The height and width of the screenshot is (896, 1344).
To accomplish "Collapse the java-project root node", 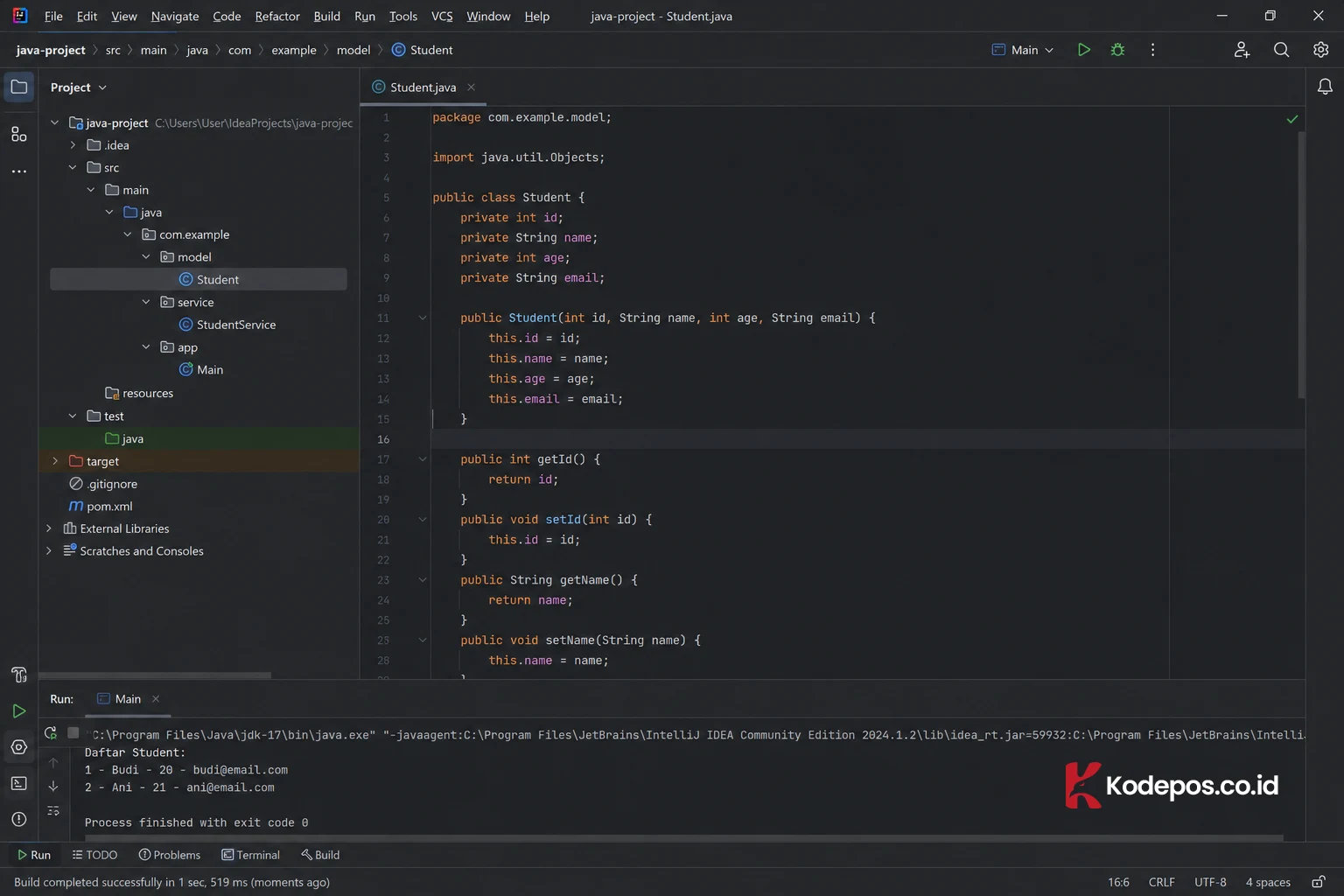I will (x=55, y=123).
